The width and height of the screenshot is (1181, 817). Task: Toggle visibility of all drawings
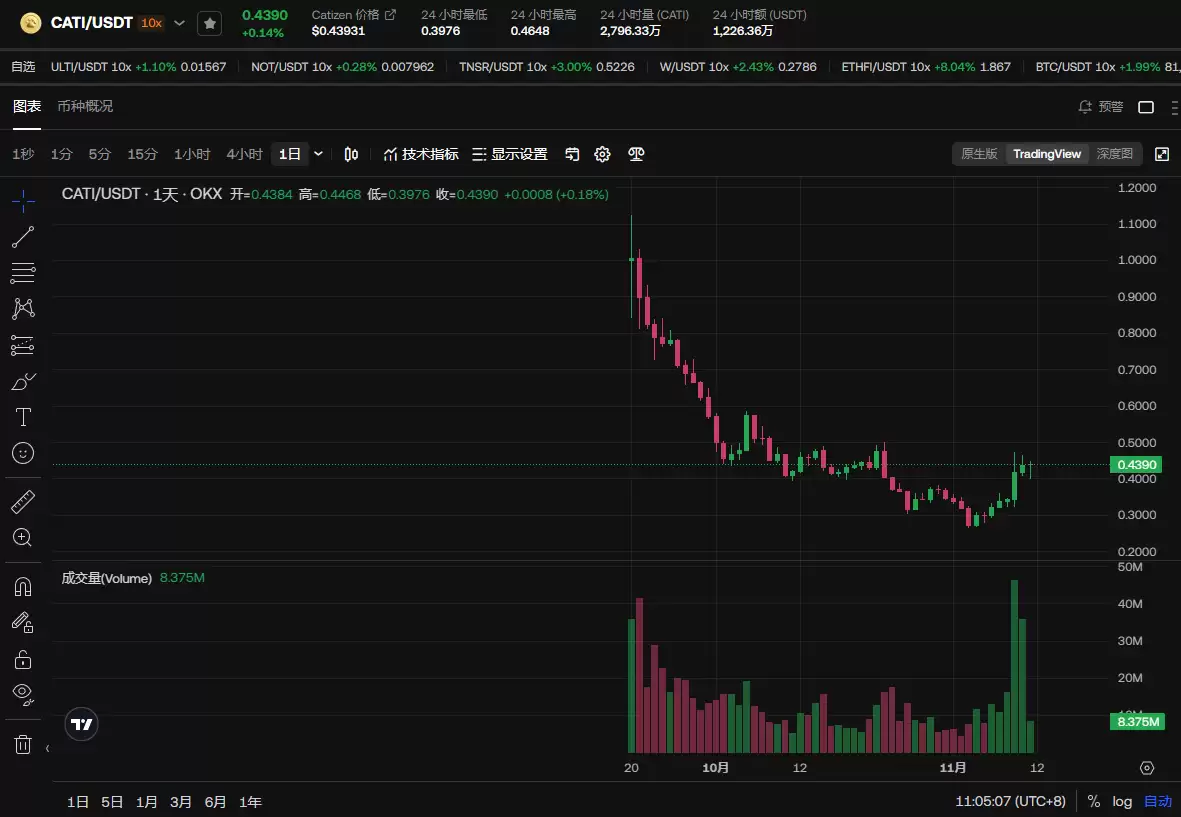coord(23,693)
